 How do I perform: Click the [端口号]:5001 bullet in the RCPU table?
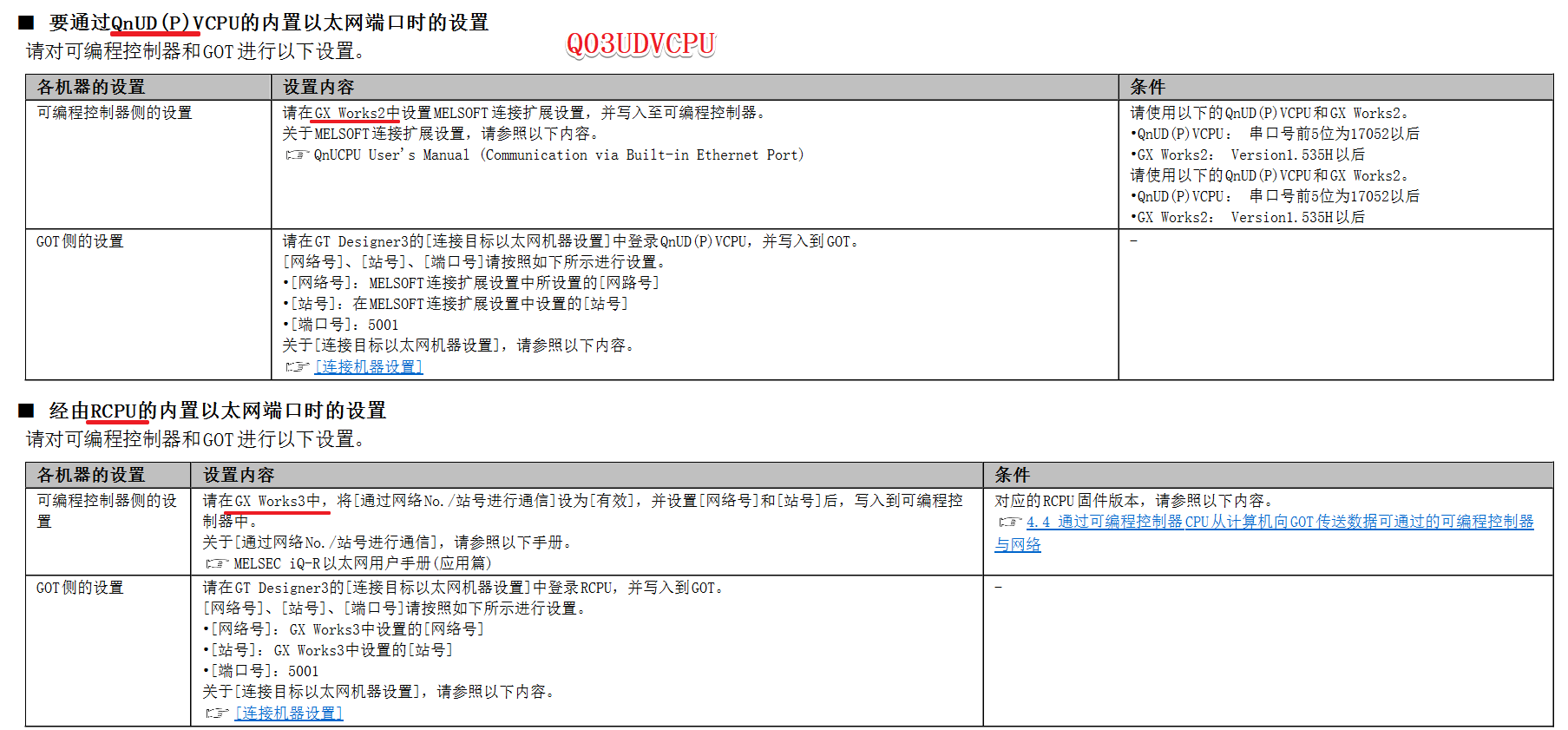[x=261, y=671]
